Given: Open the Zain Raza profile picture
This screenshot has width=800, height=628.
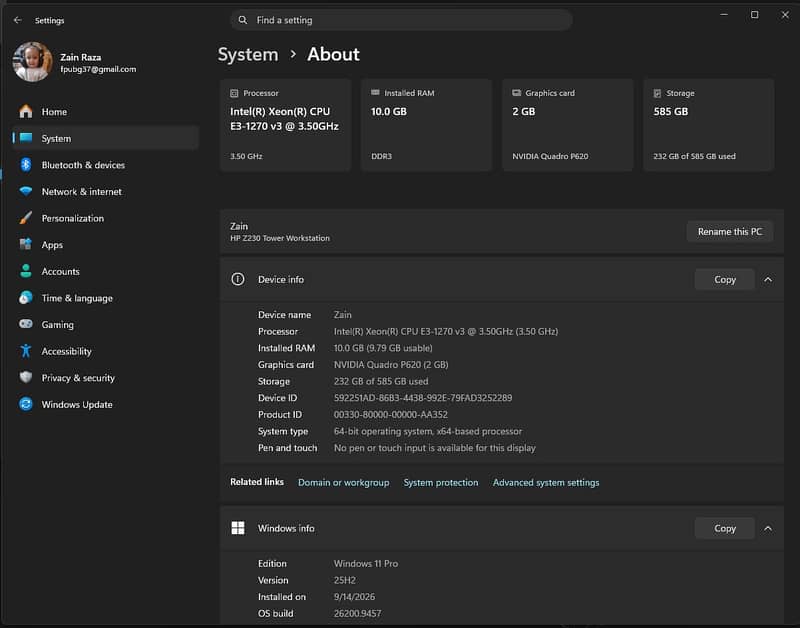Looking at the screenshot, I should coord(32,62).
